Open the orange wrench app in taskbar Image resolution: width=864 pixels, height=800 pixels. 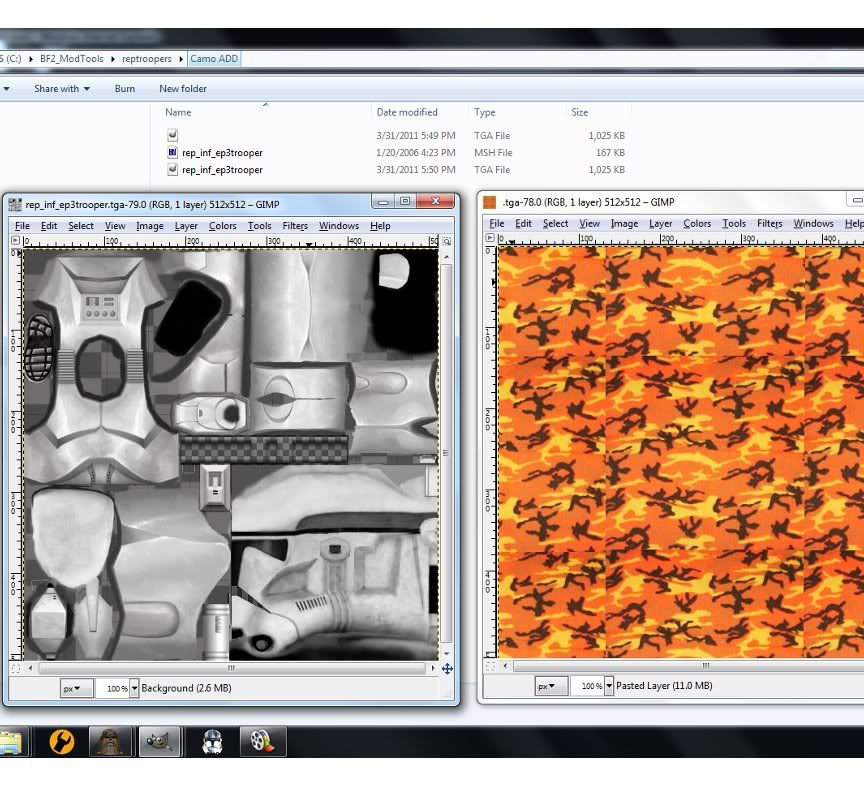tap(62, 742)
